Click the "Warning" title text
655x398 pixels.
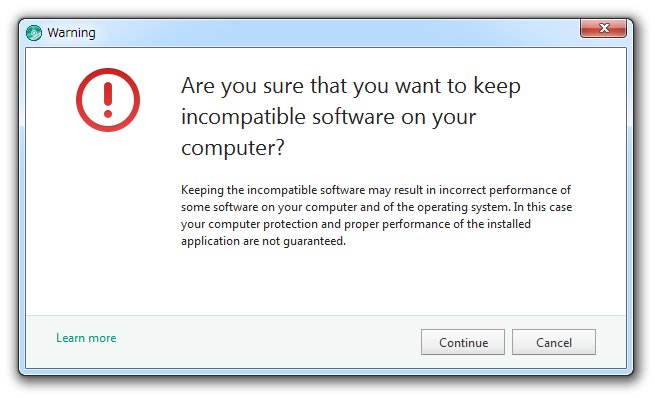pyautogui.click(x=71, y=33)
